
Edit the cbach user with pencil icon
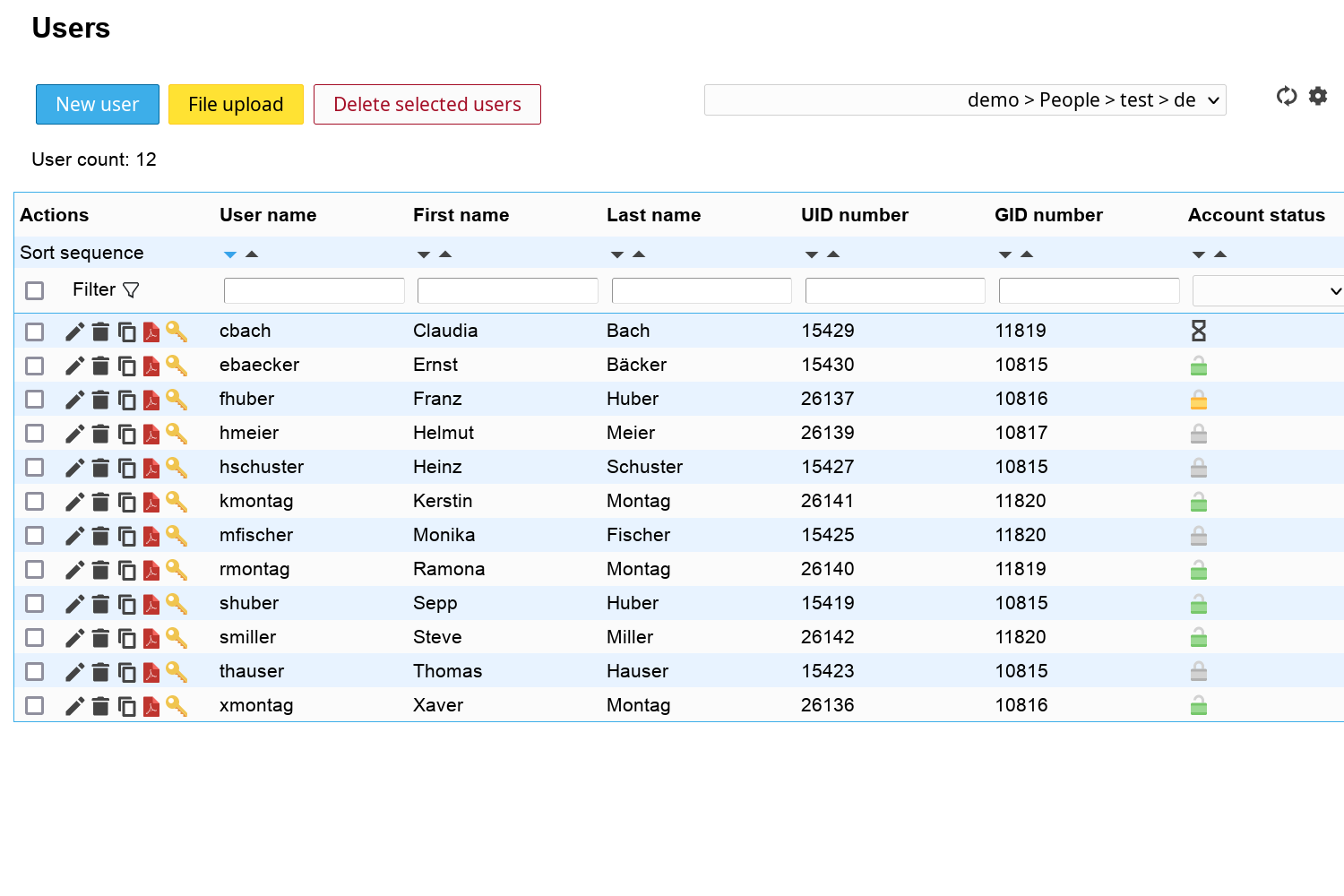tap(74, 332)
